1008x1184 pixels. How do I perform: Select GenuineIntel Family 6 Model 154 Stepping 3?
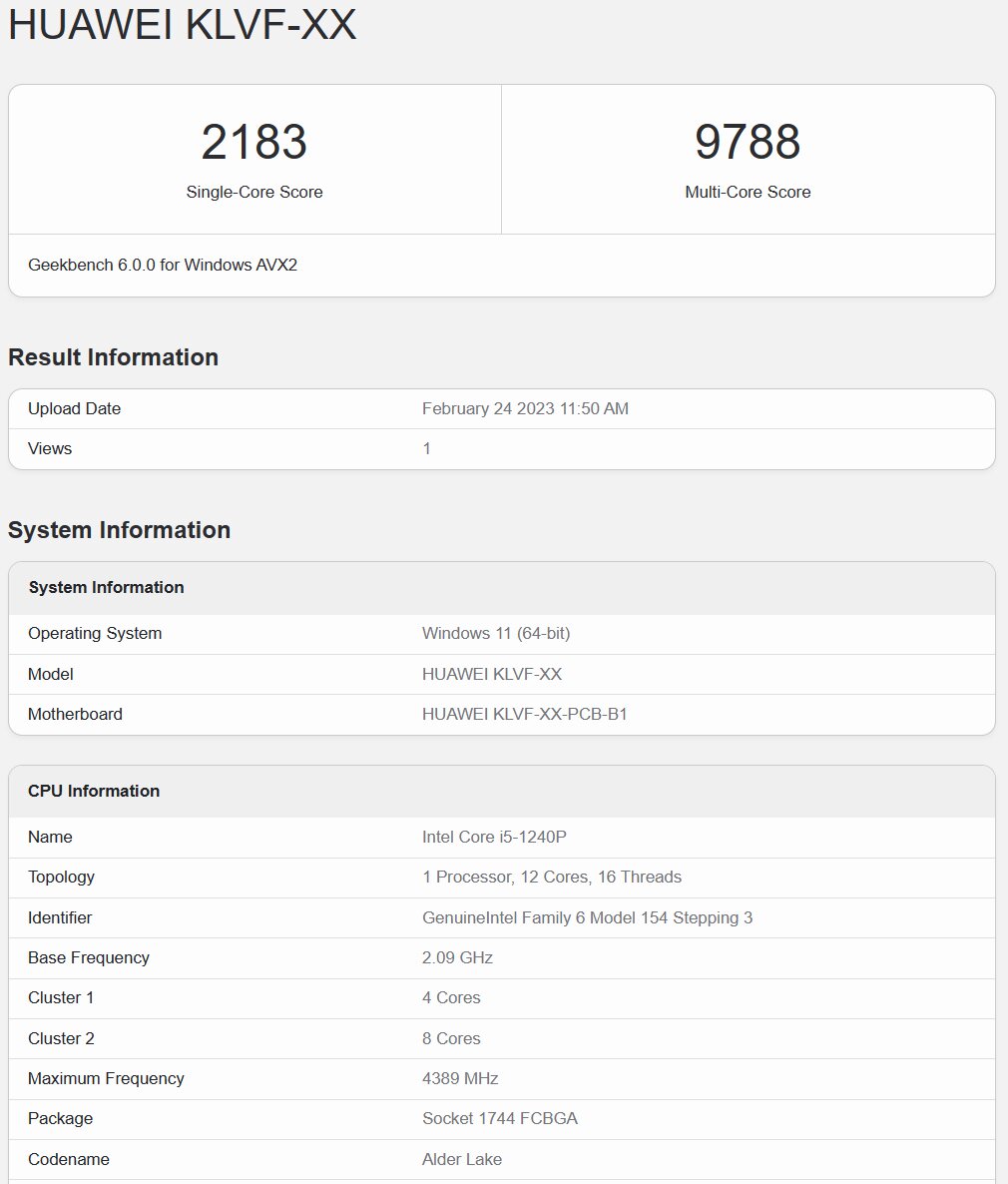click(x=588, y=917)
